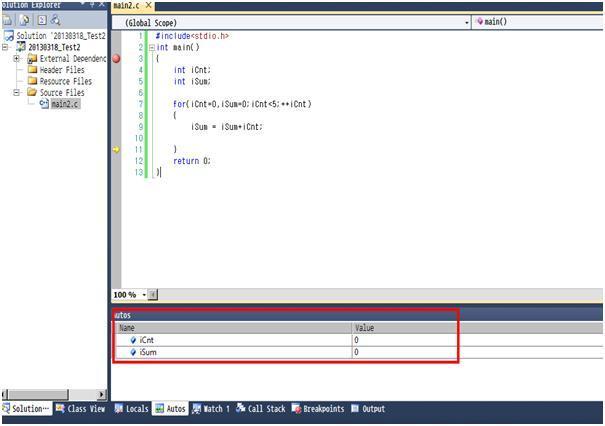Click the 'return 0;' statement
This screenshot has width=605, height=426.
(192, 161)
